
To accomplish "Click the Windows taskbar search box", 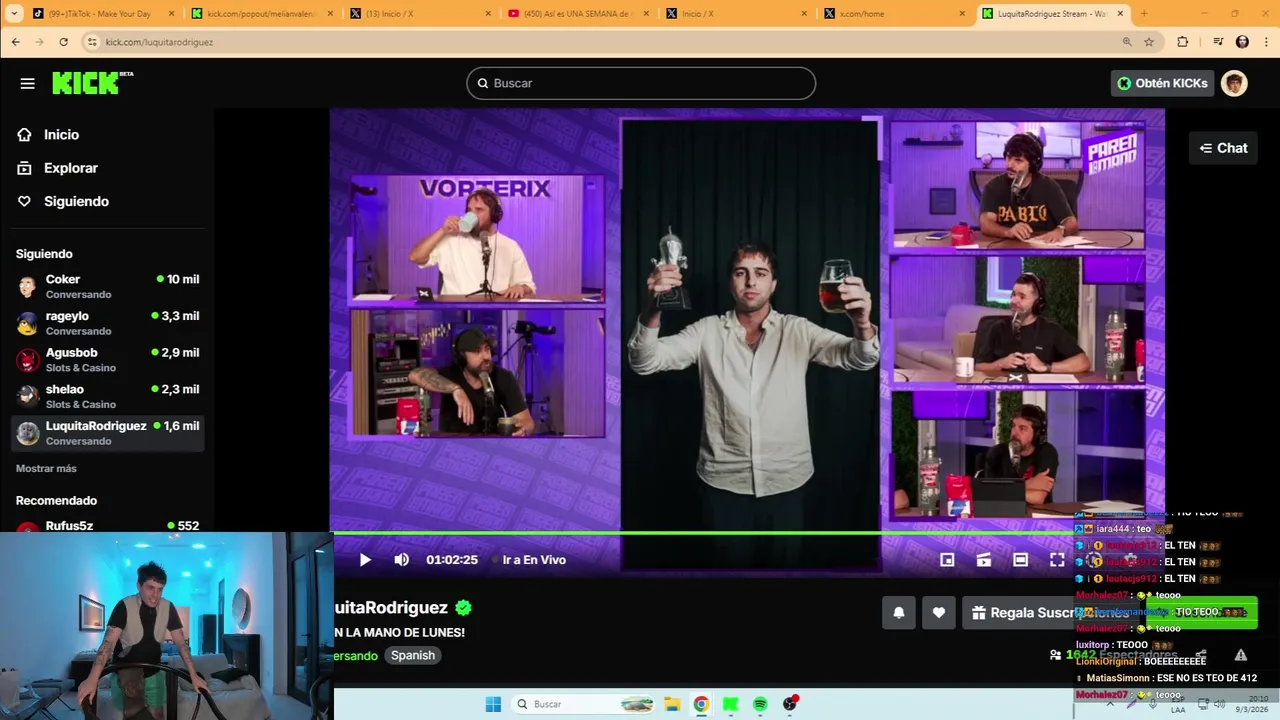I will pyautogui.click(x=584, y=704).
